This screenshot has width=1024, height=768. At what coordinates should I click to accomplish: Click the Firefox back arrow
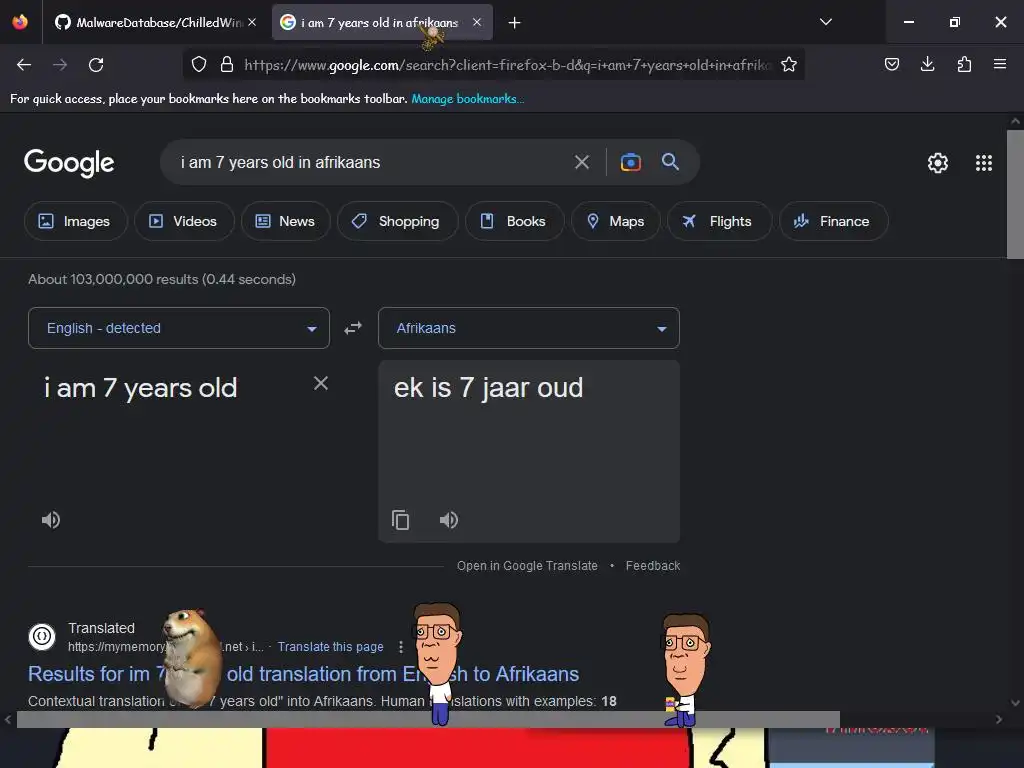tap(24, 65)
